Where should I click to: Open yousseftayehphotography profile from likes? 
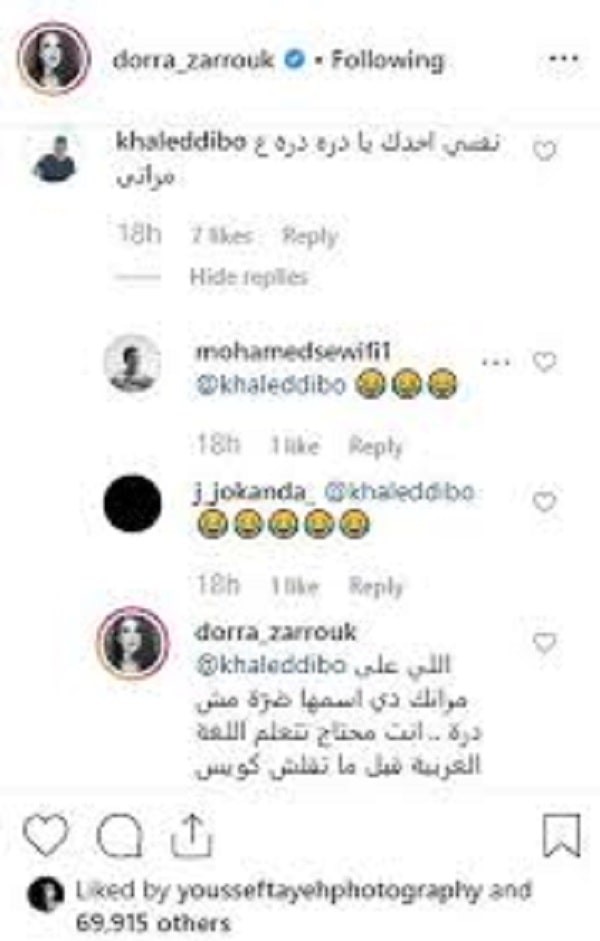tap(329, 891)
